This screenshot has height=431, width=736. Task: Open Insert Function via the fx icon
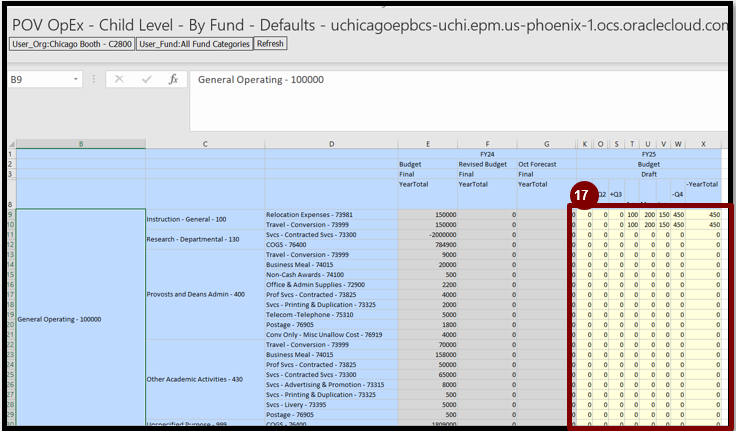tap(173, 79)
